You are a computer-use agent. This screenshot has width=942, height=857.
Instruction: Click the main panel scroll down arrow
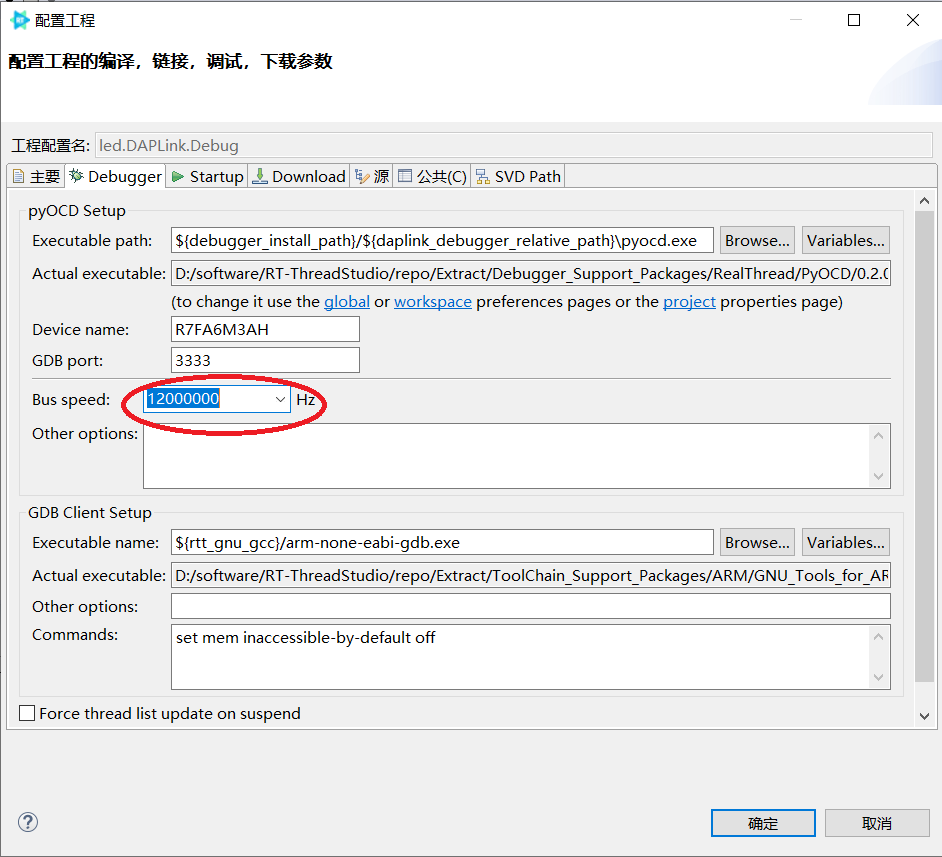[924, 716]
